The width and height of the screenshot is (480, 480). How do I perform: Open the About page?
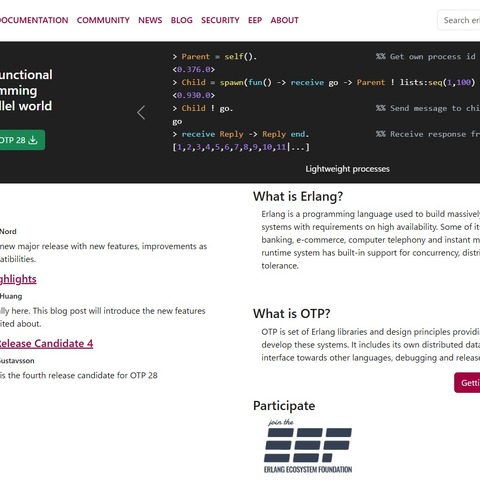[284, 20]
